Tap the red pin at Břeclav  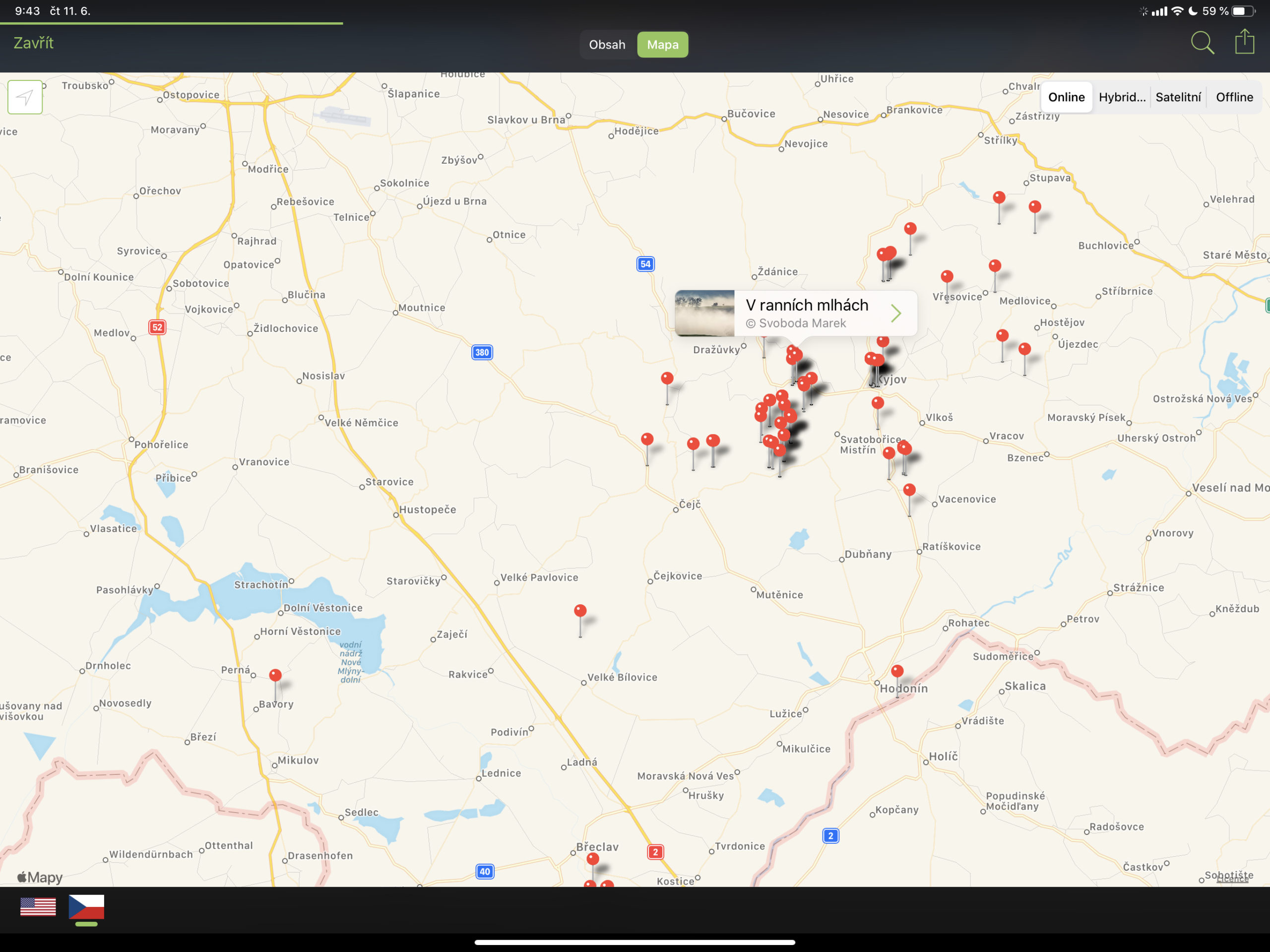[593, 860]
